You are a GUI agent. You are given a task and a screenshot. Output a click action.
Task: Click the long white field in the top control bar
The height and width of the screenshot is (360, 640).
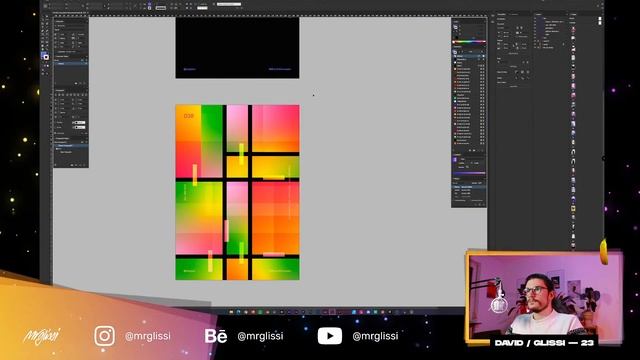coord(229,4)
